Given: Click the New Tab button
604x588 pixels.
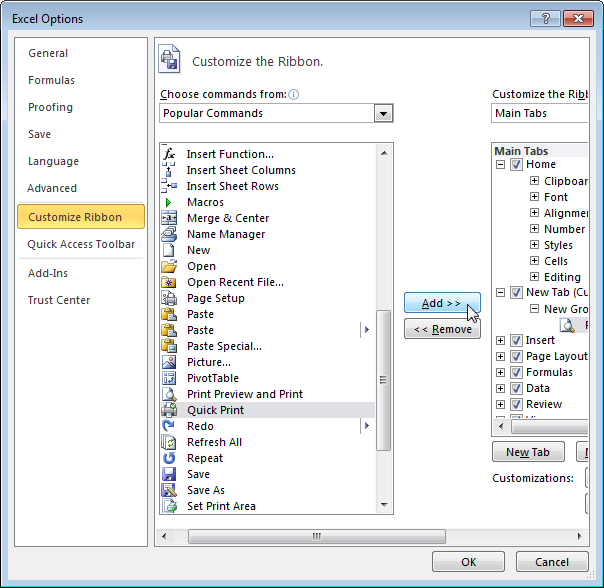Looking at the screenshot, I should coord(528,452).
